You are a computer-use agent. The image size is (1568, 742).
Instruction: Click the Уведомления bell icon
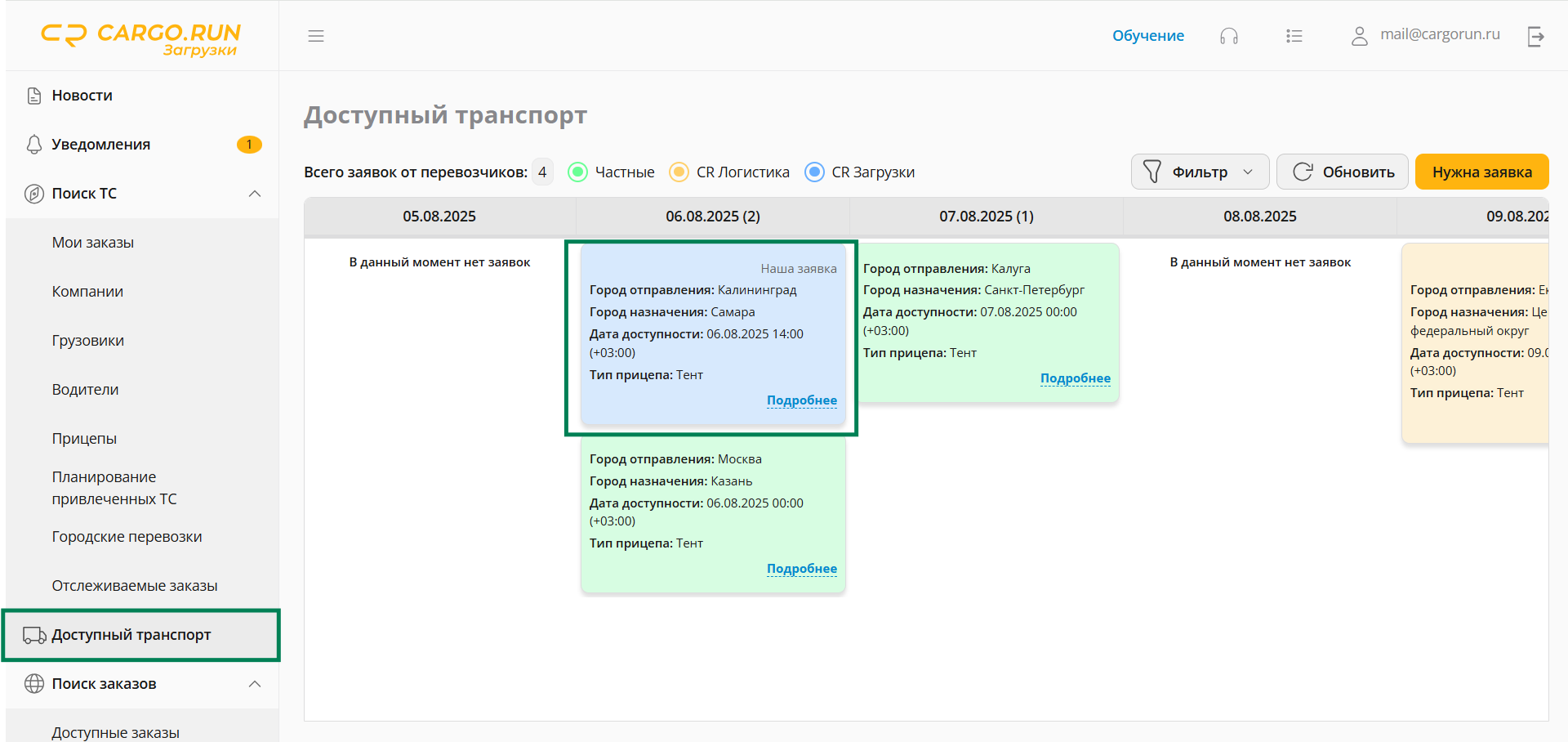[x=34, y=145]
